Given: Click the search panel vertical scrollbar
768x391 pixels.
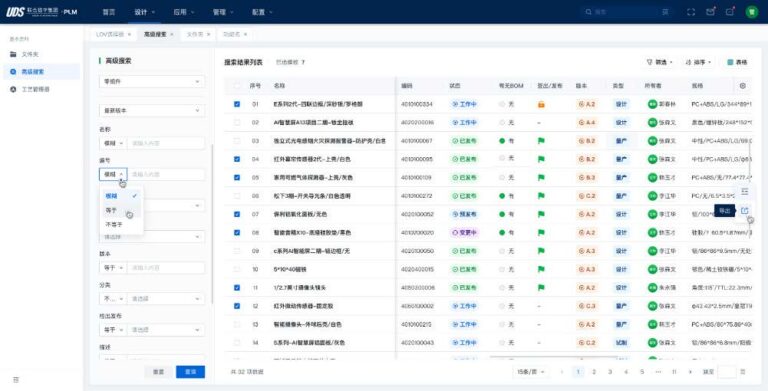Looking at the screenshot, I should pos(212,223).
